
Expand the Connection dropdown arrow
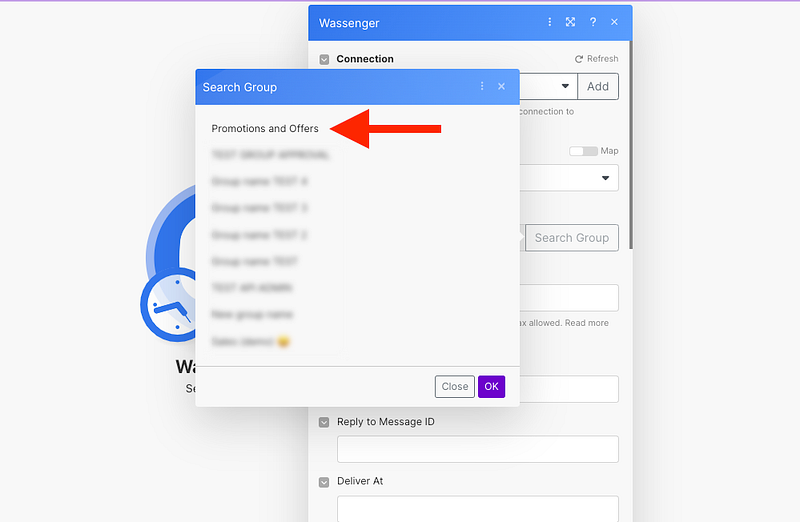click(565, 86)
